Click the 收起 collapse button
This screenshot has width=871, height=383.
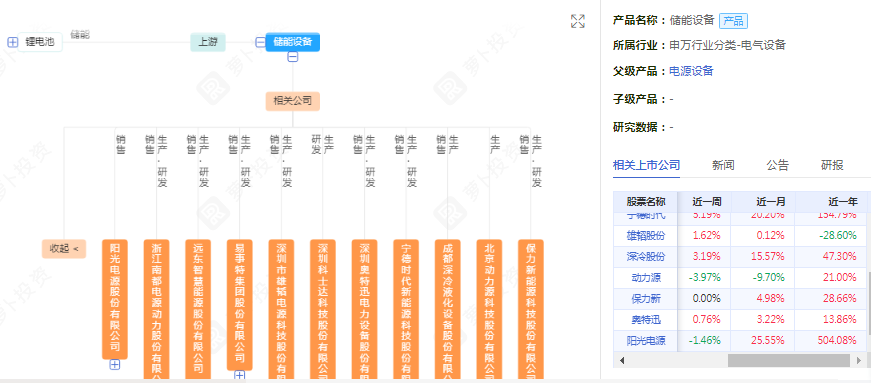pos(64,248)
